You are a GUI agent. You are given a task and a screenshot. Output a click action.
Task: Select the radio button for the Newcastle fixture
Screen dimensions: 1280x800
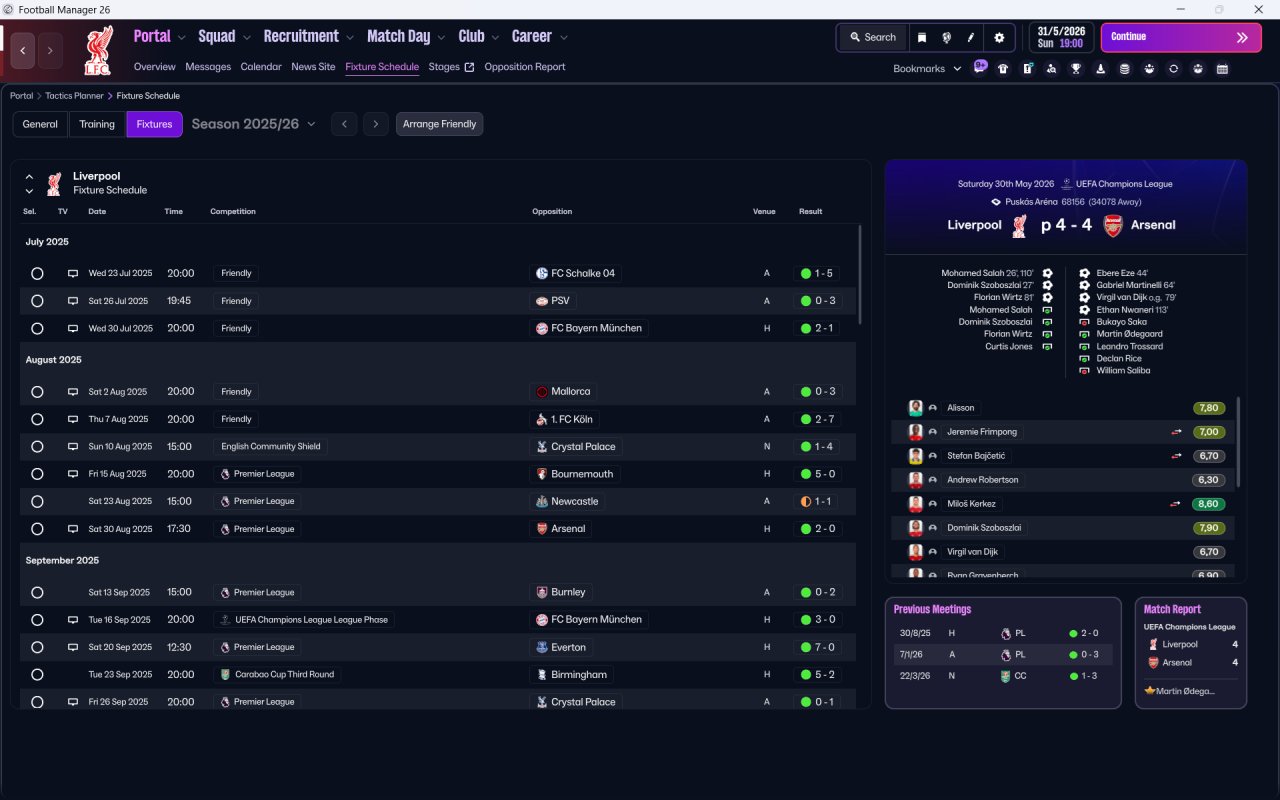pyautogui.click(x=37, y=501)
